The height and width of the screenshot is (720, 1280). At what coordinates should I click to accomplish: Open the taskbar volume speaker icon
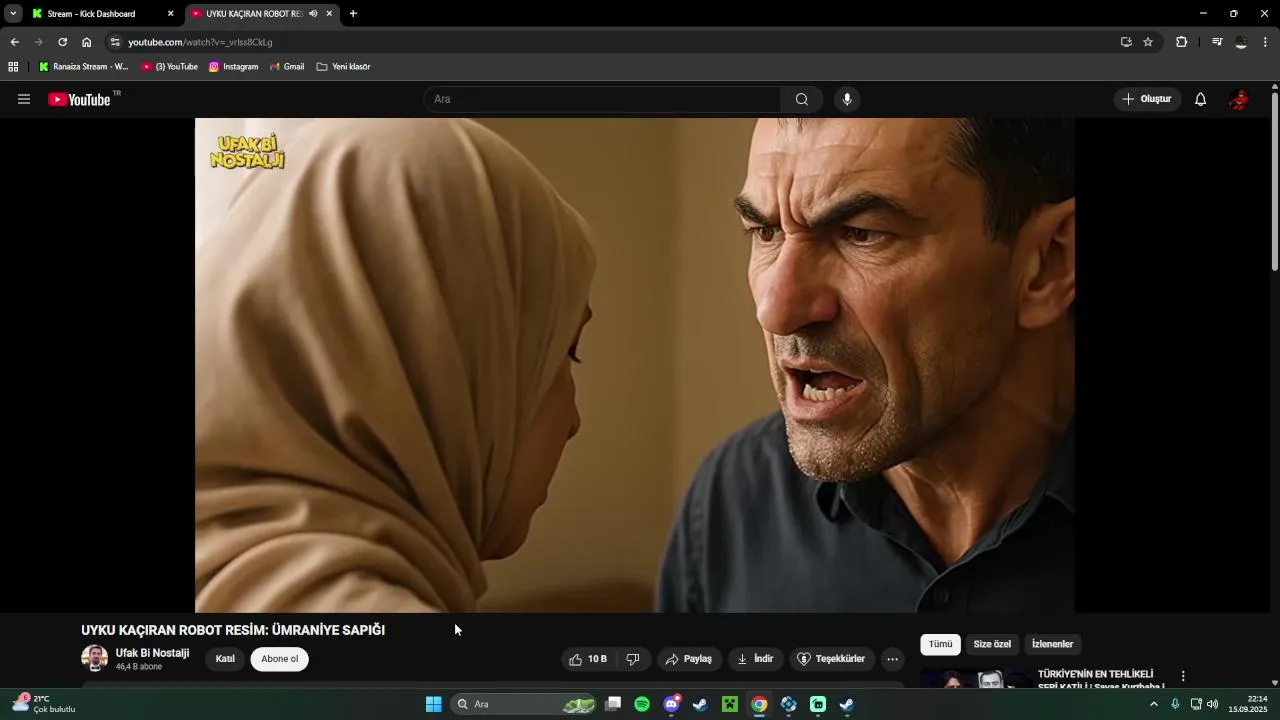1213,704
